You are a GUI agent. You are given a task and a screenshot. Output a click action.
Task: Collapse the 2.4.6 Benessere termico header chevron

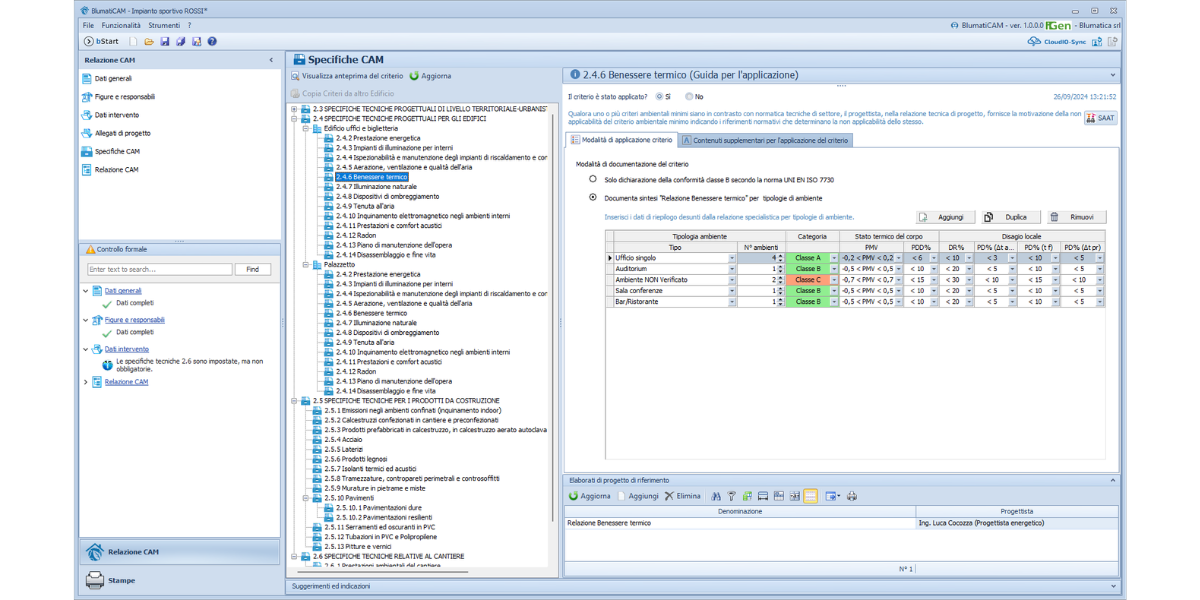1112,75
